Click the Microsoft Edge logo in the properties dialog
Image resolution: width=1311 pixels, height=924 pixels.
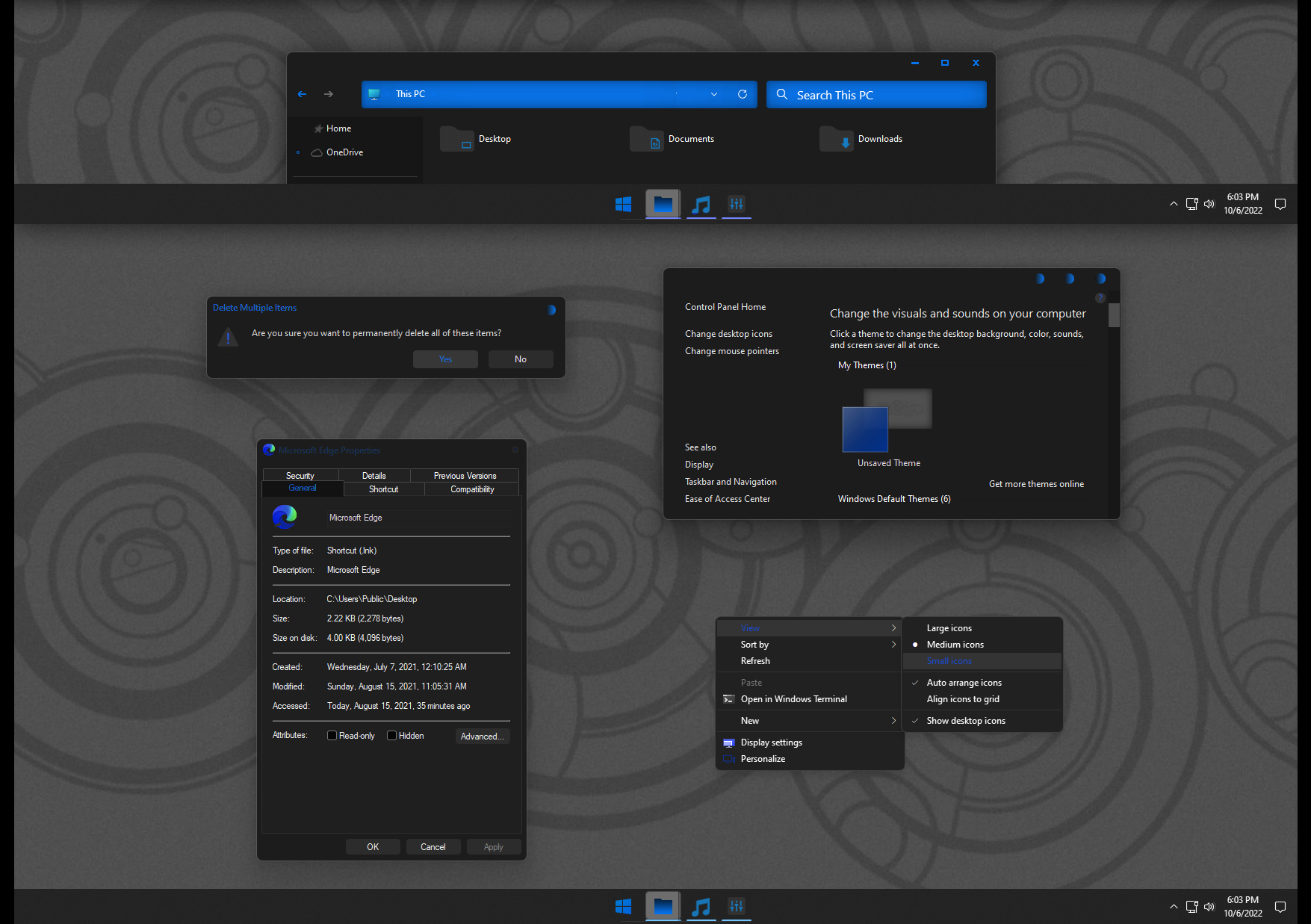click(285, 516)
